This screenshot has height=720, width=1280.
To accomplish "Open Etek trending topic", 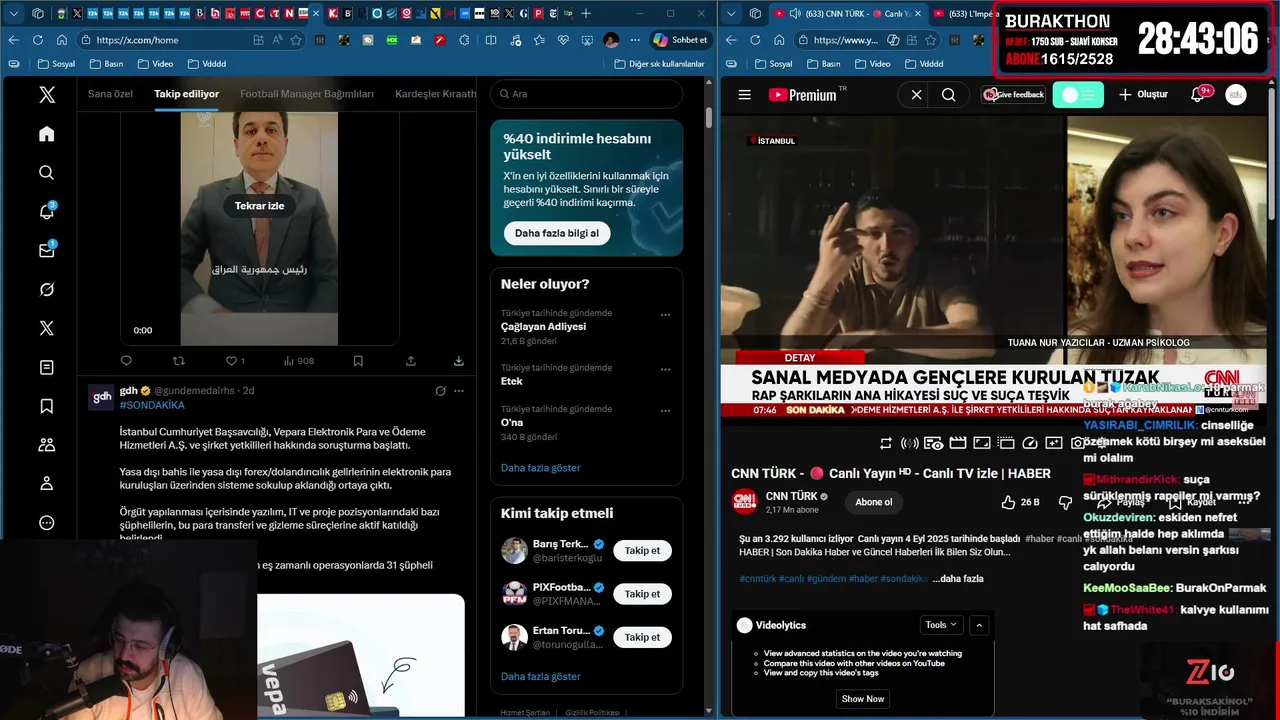I will tap(511, 381).
